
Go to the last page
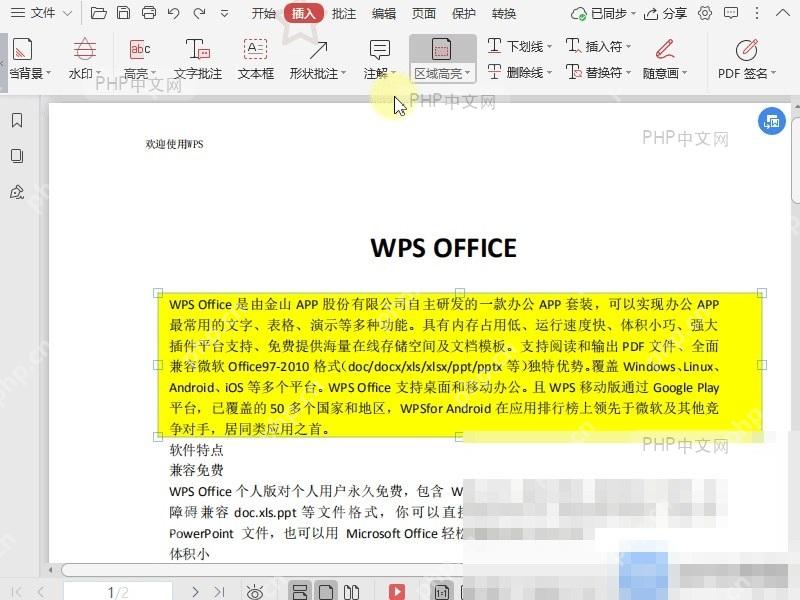tap(219, 592)
